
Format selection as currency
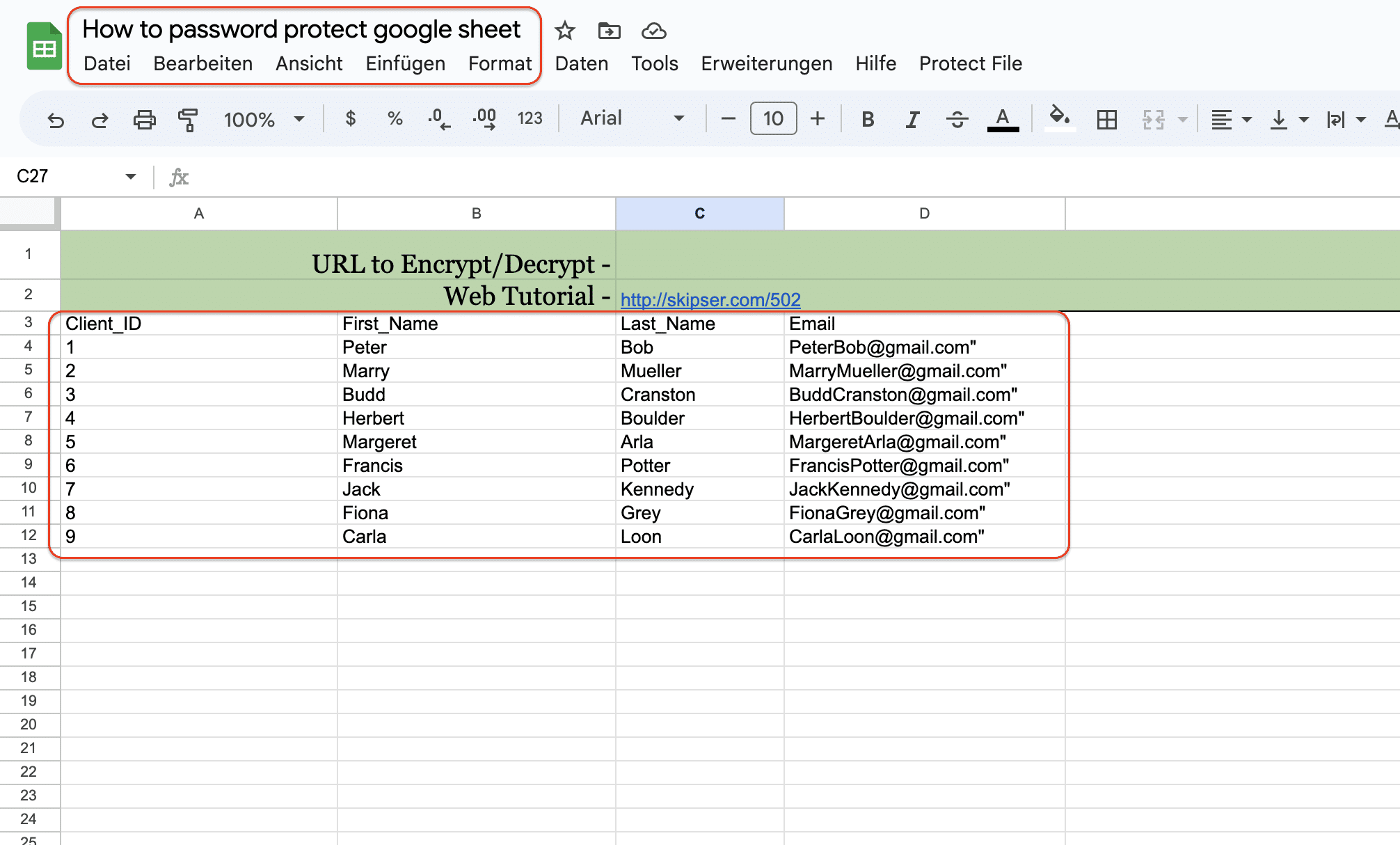pyautogui.click(x=350, y=119)
